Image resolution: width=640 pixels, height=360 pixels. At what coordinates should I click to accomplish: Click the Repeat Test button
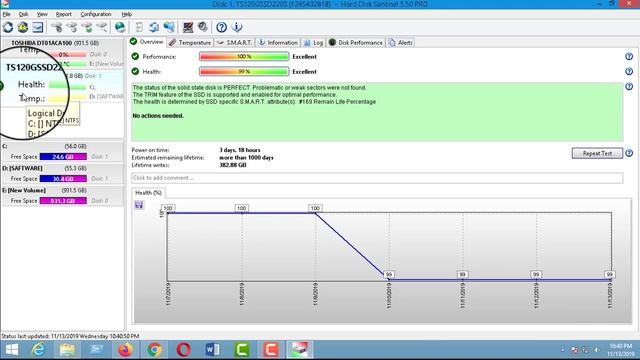597,153
